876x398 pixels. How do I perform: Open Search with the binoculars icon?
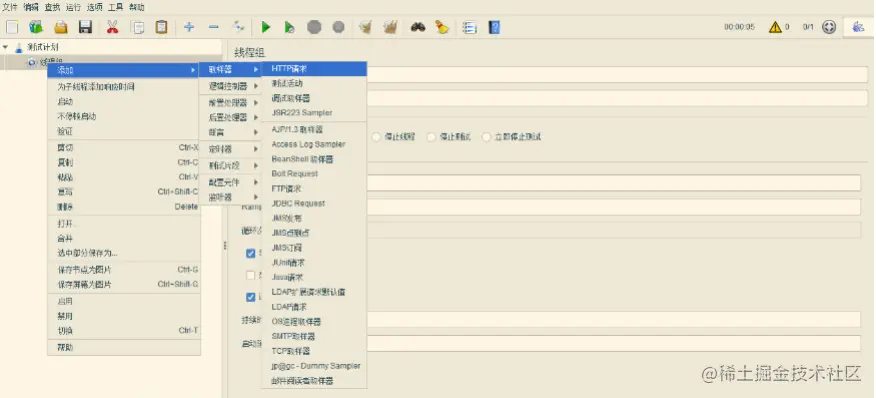point(418,27)
